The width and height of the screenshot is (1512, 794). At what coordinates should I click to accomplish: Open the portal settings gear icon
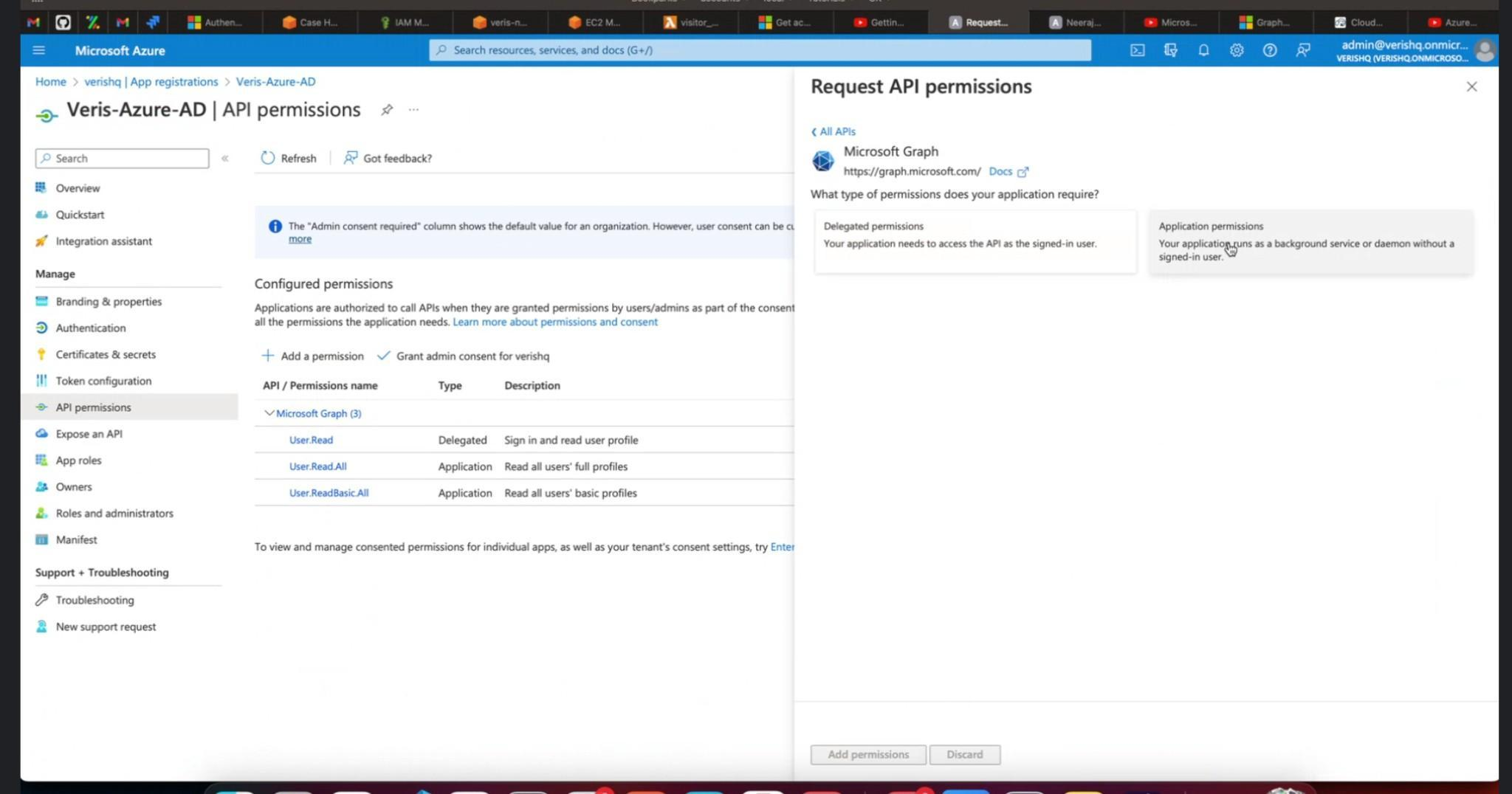[x=1237, y=50]
